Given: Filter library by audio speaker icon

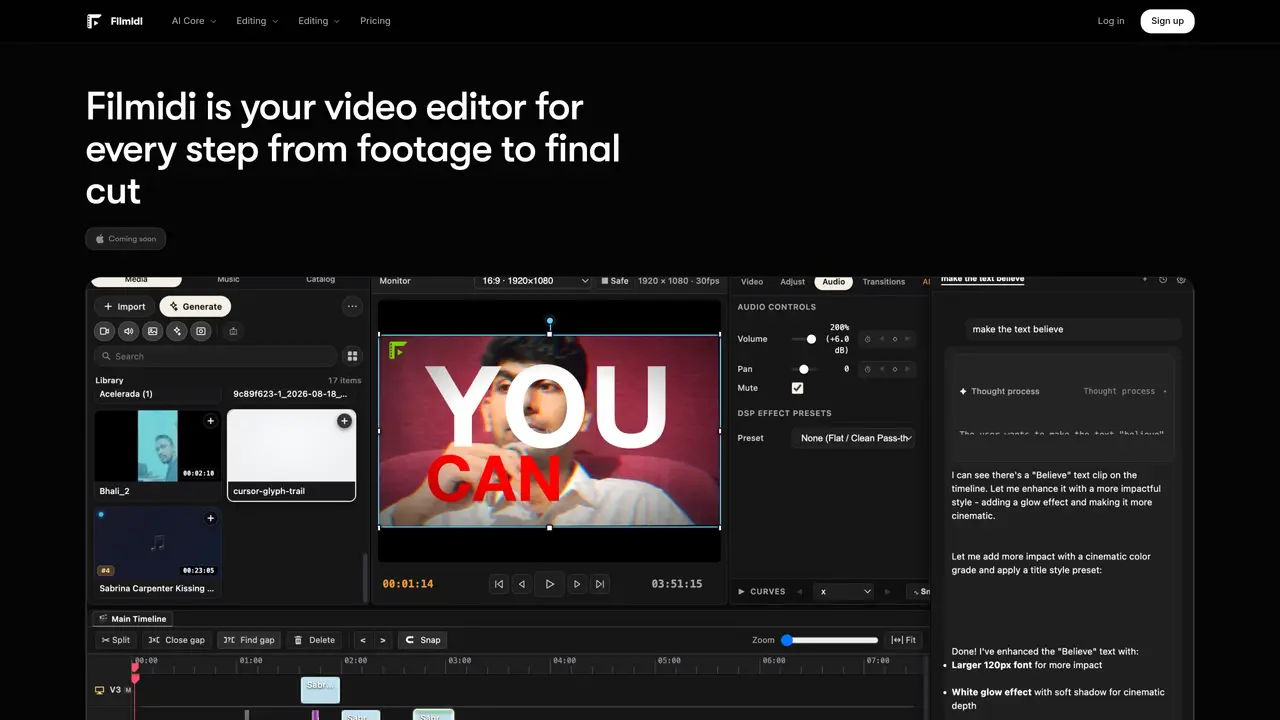Looking at the screenshot, I should pos(129,331).
